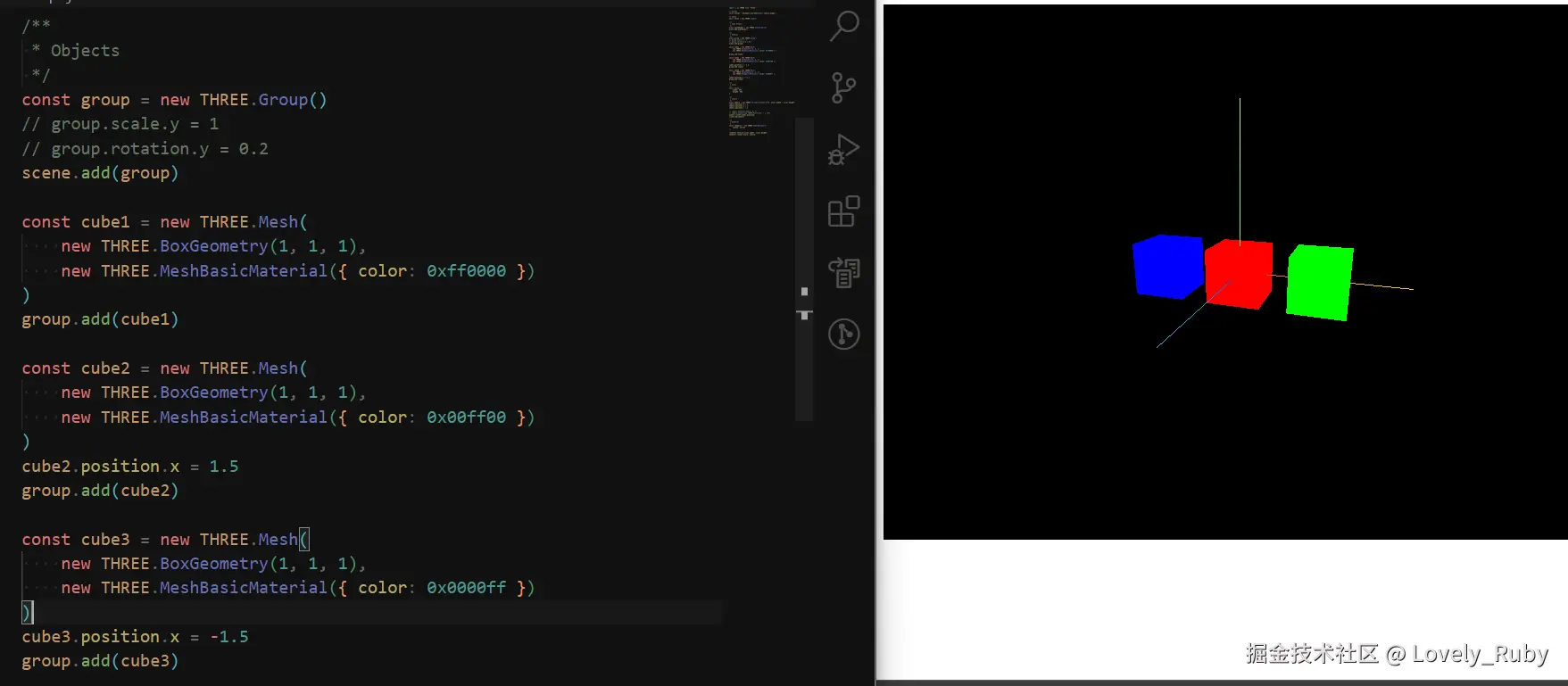Click BoxGeometry inside the cube1 definition

point(214,246)
